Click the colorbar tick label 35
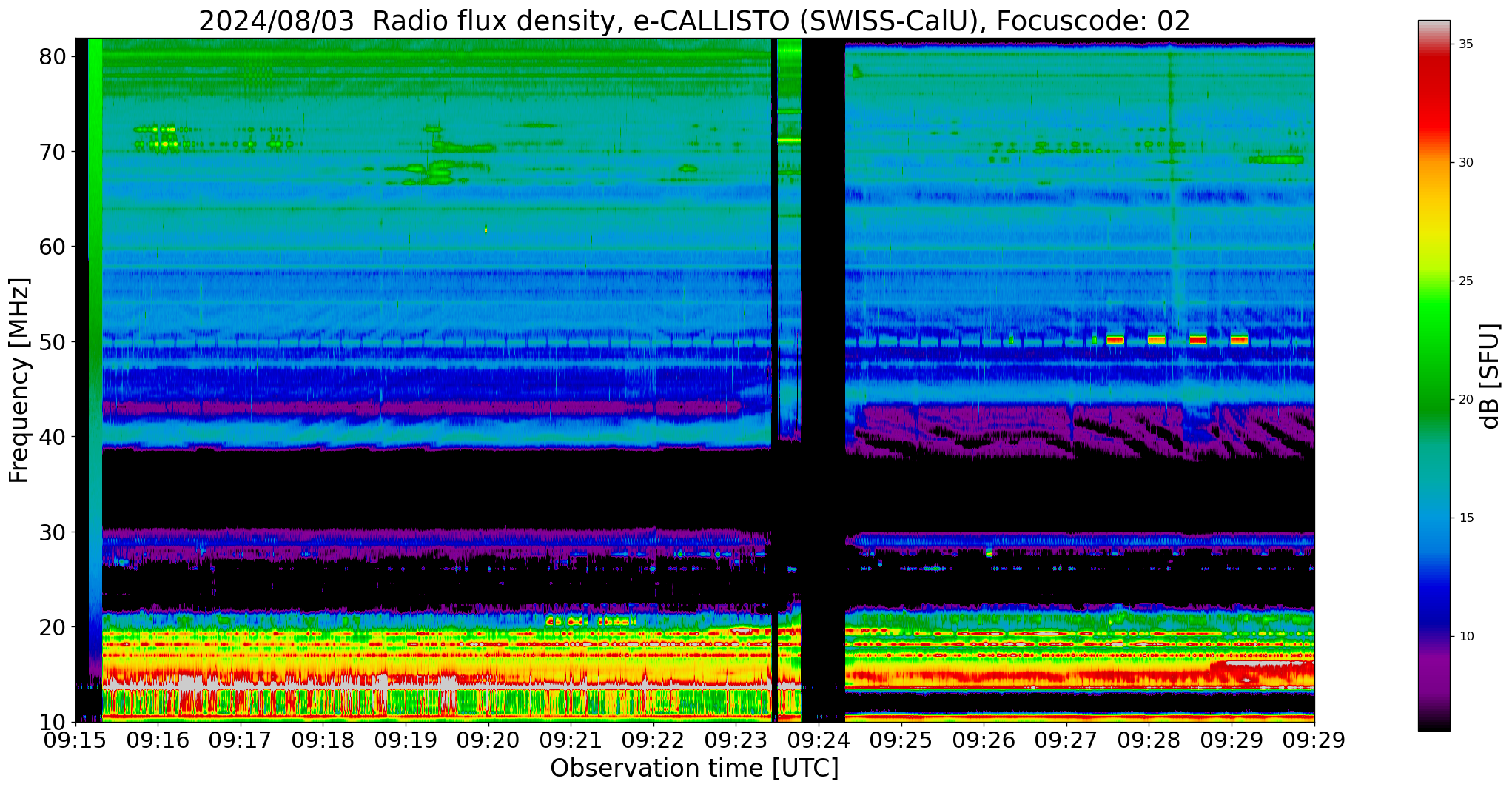Viewport: 1512px width, 790px height. pyautogui.click(x=1465, y=44)
